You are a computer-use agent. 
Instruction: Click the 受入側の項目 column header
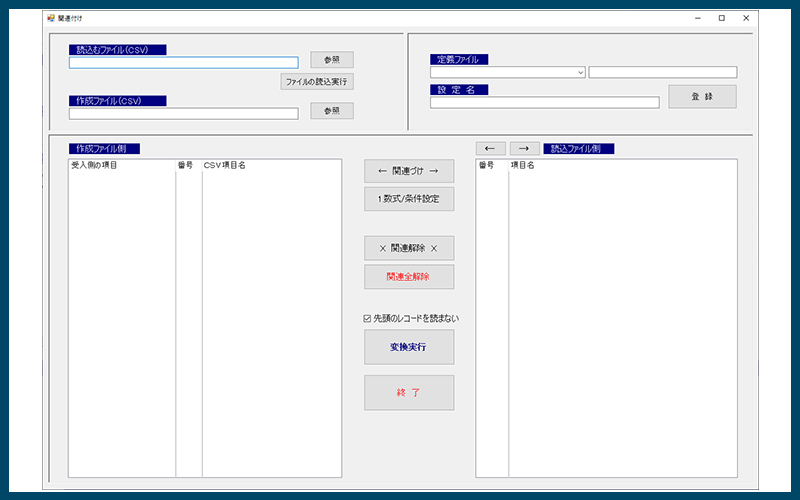(95, 165)
